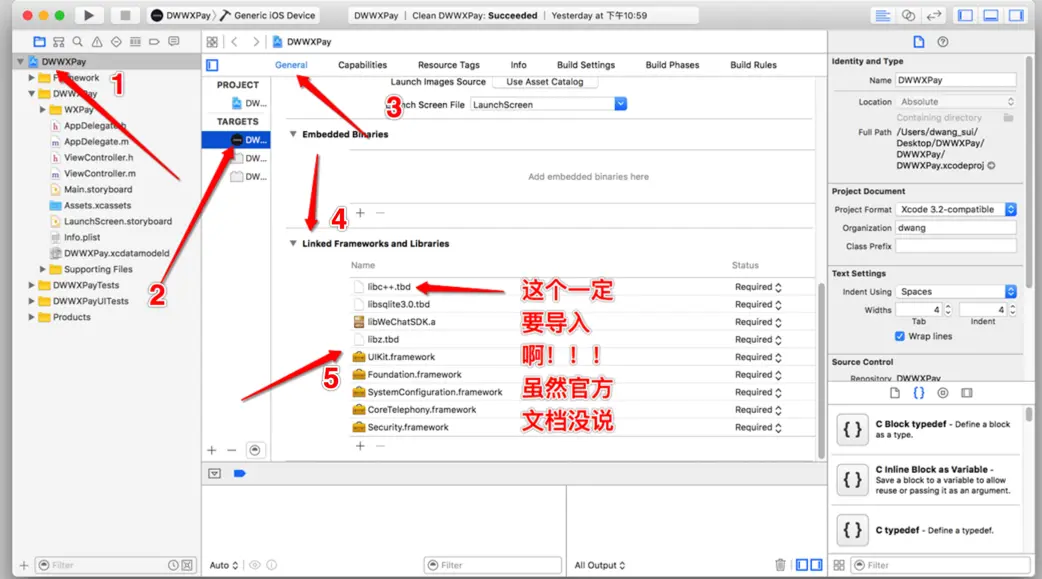
Task: Open the related items grid icon
Action: point(212,42)
